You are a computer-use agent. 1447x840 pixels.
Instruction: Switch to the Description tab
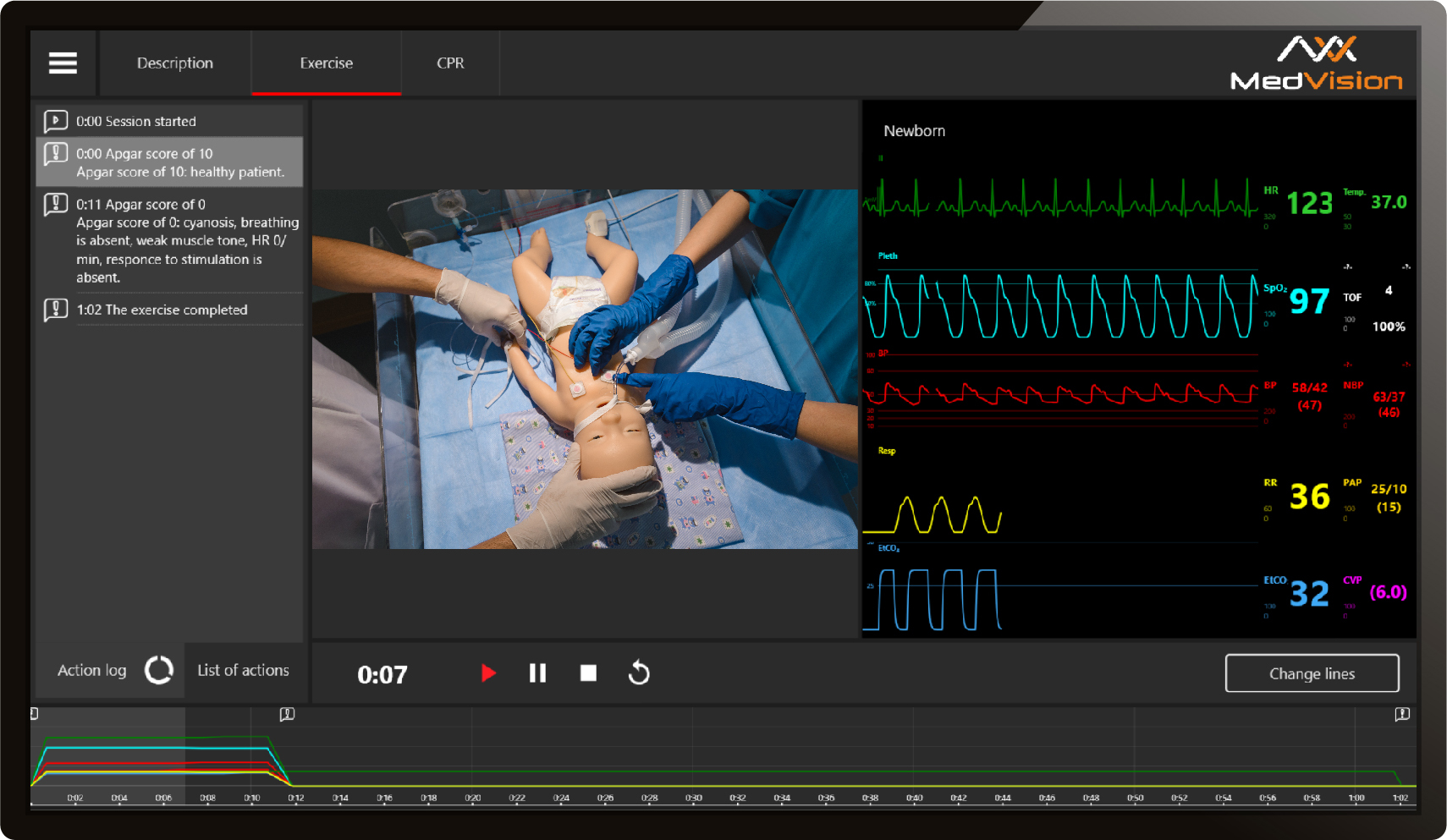pos(175,63)
